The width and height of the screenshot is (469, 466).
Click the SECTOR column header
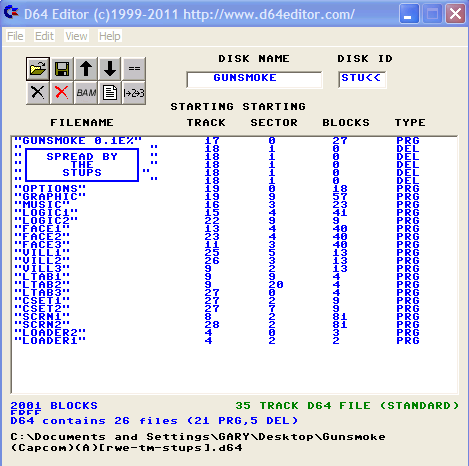274,123
